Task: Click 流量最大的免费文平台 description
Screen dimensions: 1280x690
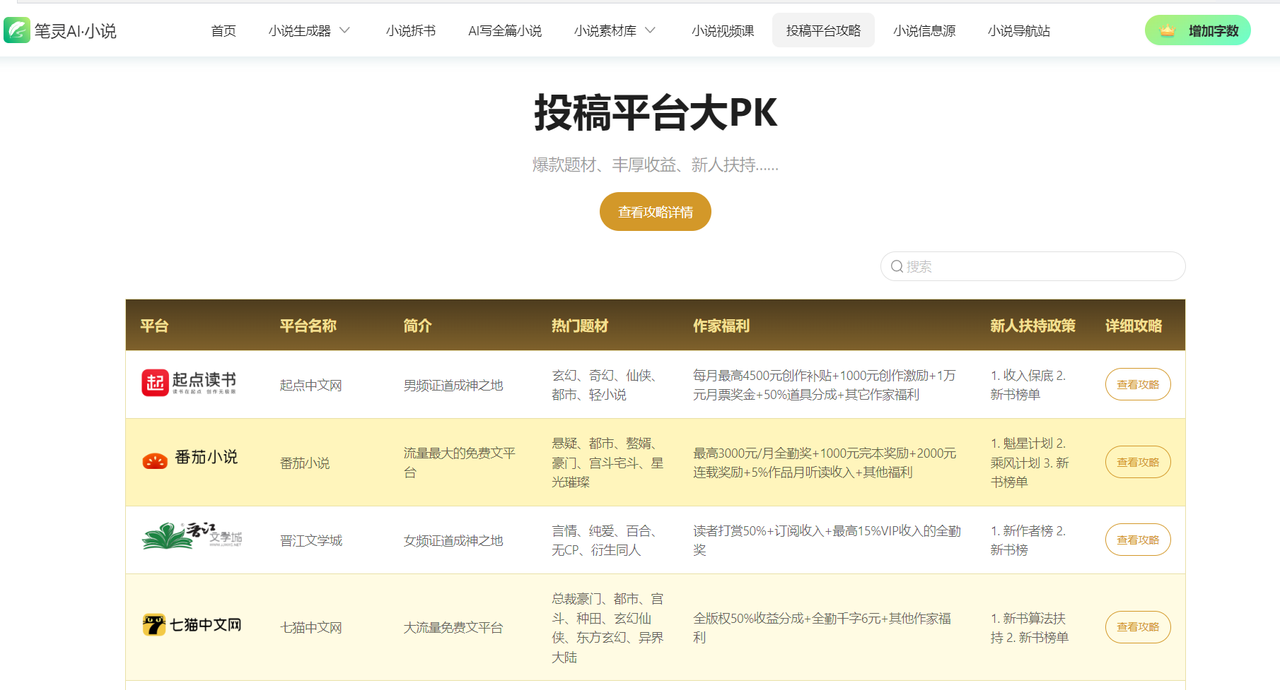Action: [459, 462]
